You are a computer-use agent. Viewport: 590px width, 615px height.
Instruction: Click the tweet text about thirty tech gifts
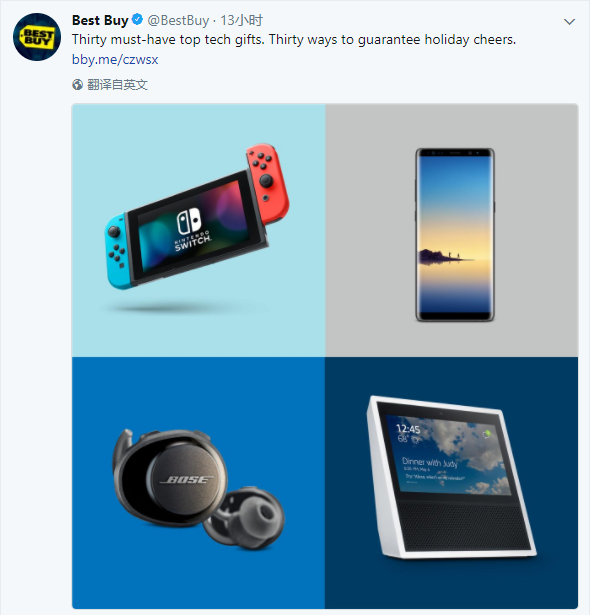pos(294,40)
